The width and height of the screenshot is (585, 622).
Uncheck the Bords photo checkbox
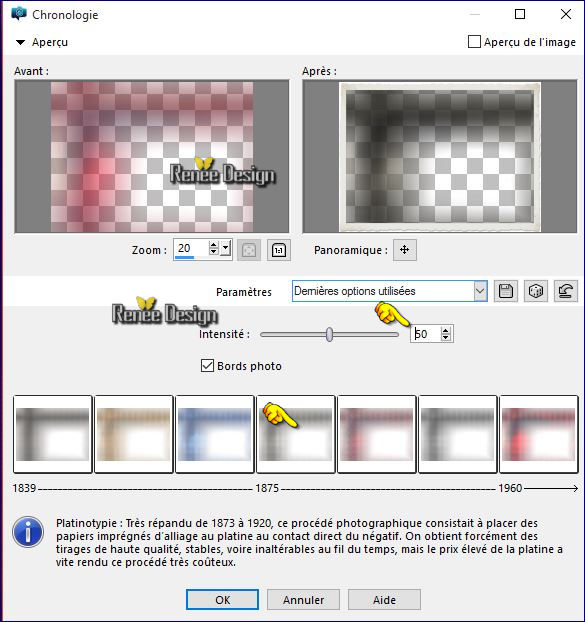(x=207, y=365)
